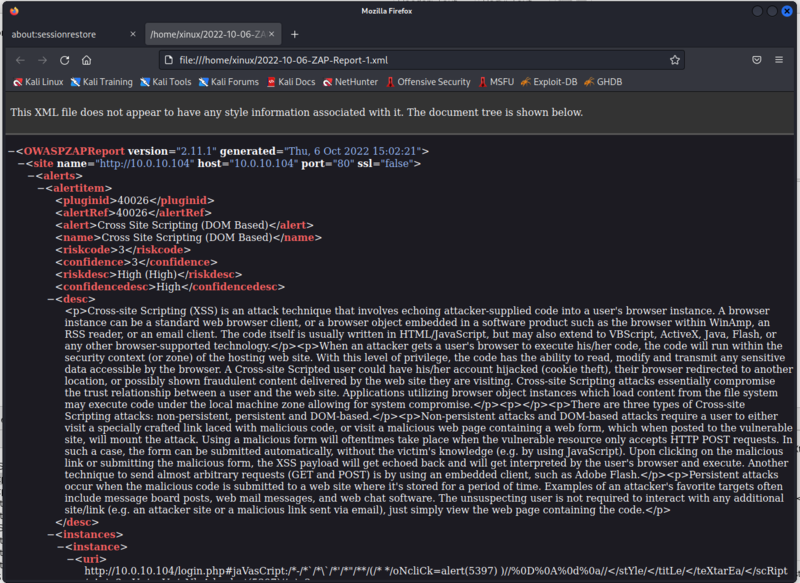Viewport: 800px width, 583px height.
Task: Collapse the site XML node
Action: [22, 162]
